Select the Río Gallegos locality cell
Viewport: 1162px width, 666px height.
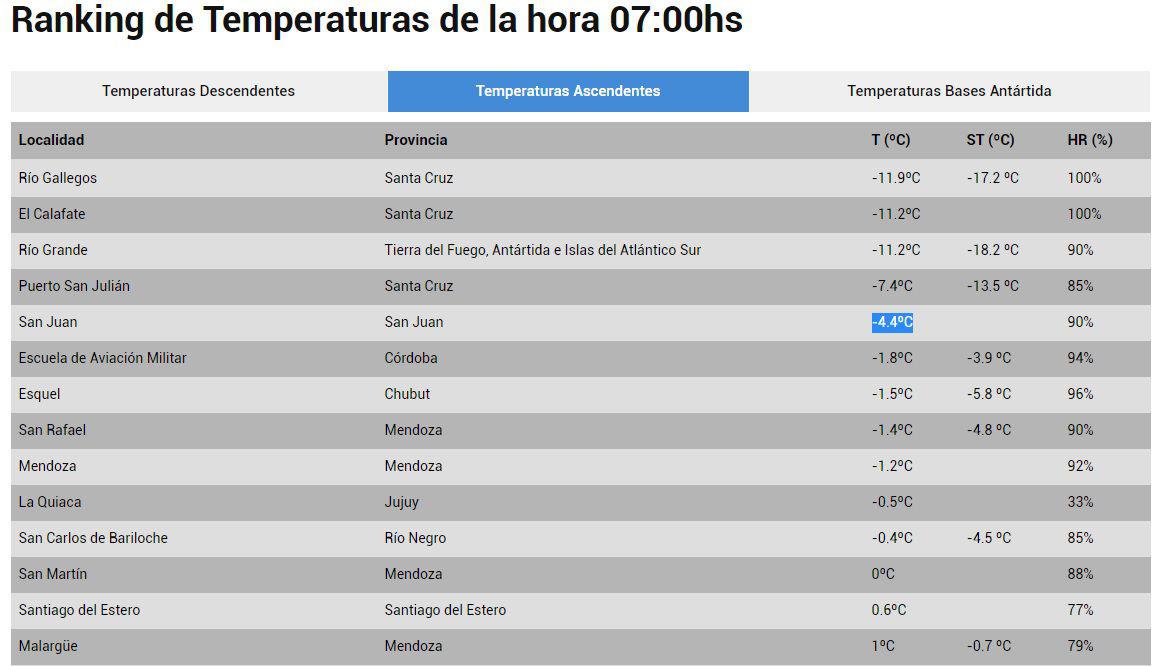[58, 178]
